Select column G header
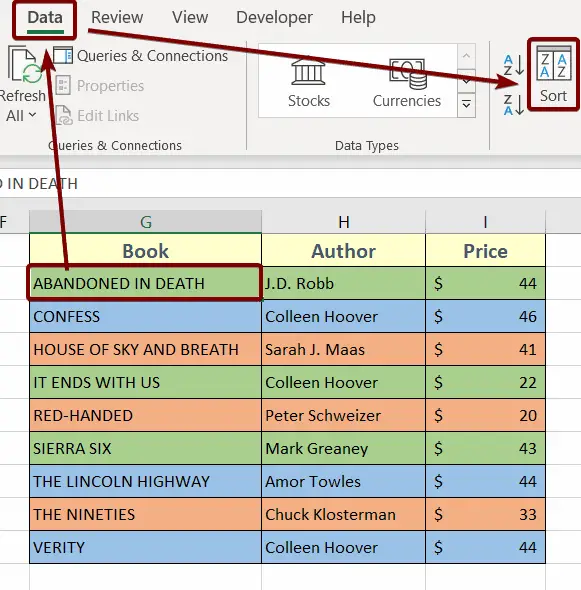Image resolution: width=581 pixels, height=590 pixels. (x=145, y=222)
